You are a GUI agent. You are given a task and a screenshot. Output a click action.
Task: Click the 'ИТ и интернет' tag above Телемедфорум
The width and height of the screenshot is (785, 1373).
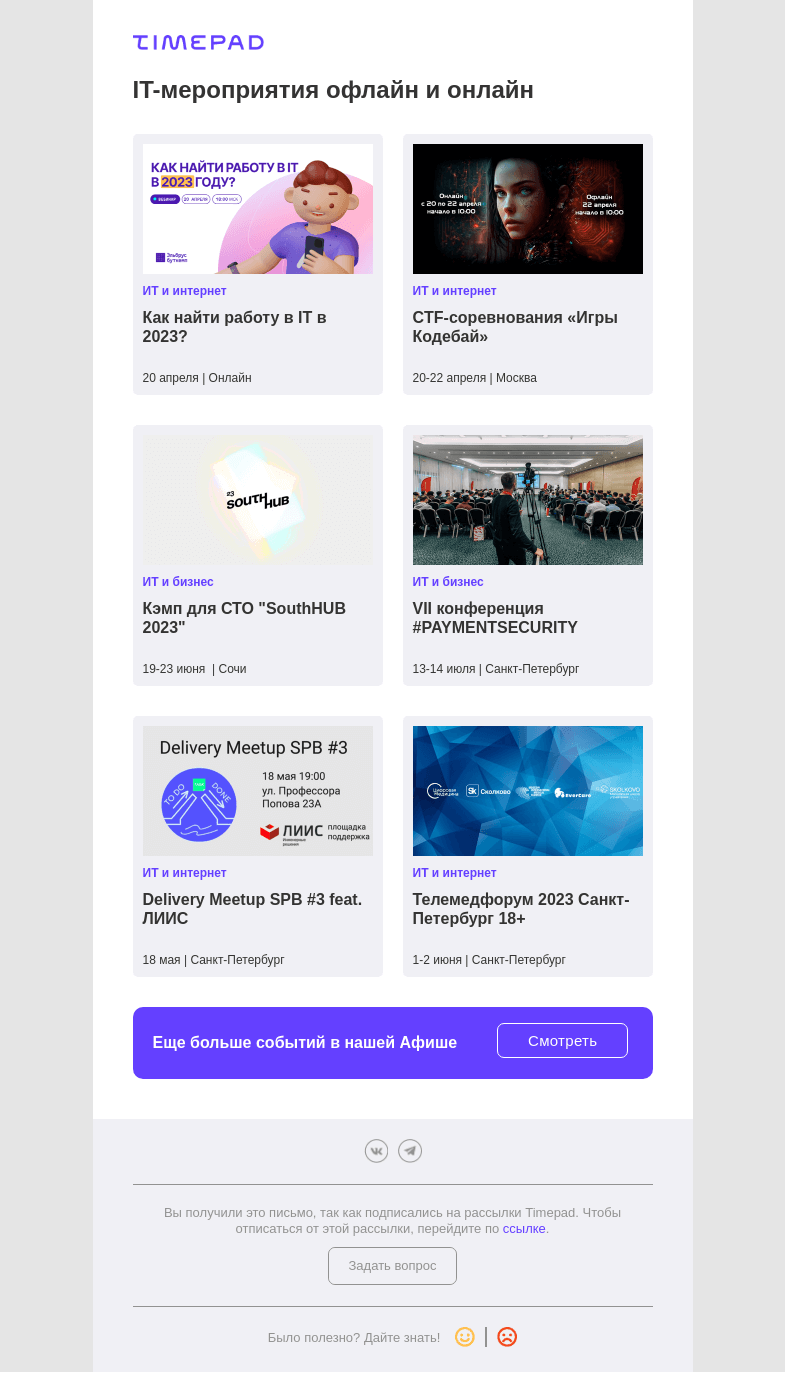(455, 873)
